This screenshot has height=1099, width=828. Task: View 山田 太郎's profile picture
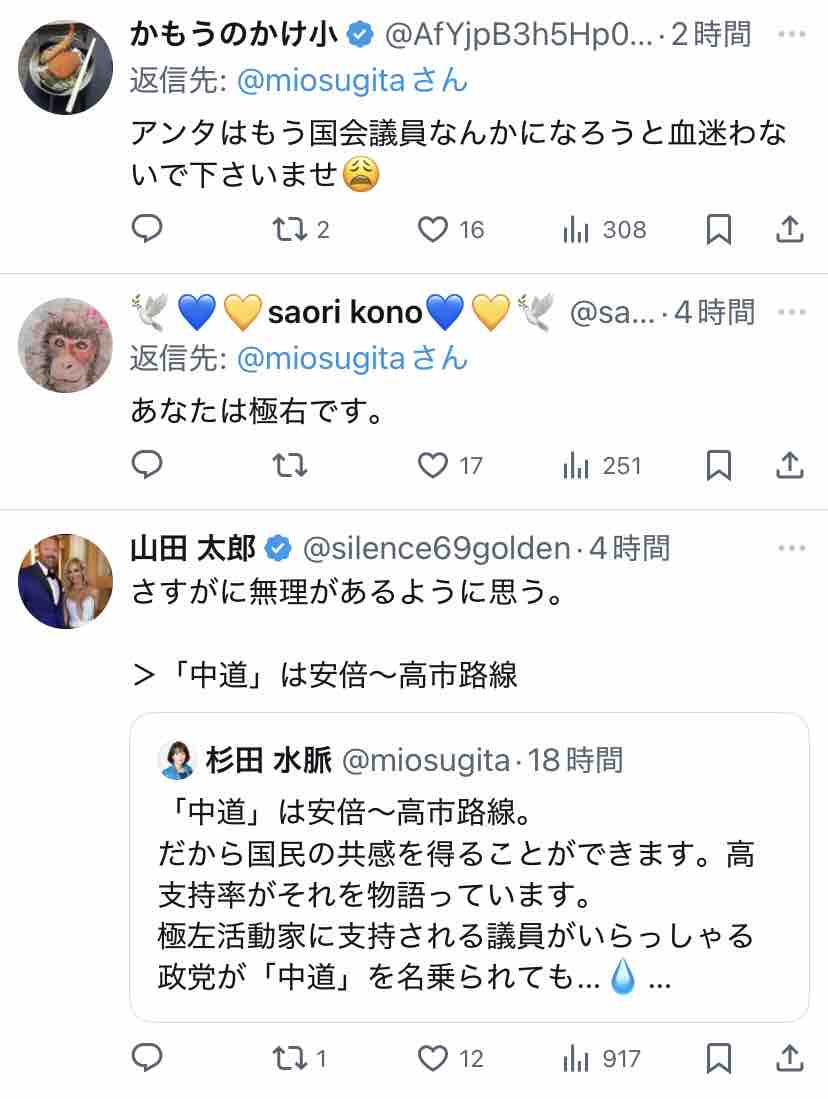coord(65,581)
